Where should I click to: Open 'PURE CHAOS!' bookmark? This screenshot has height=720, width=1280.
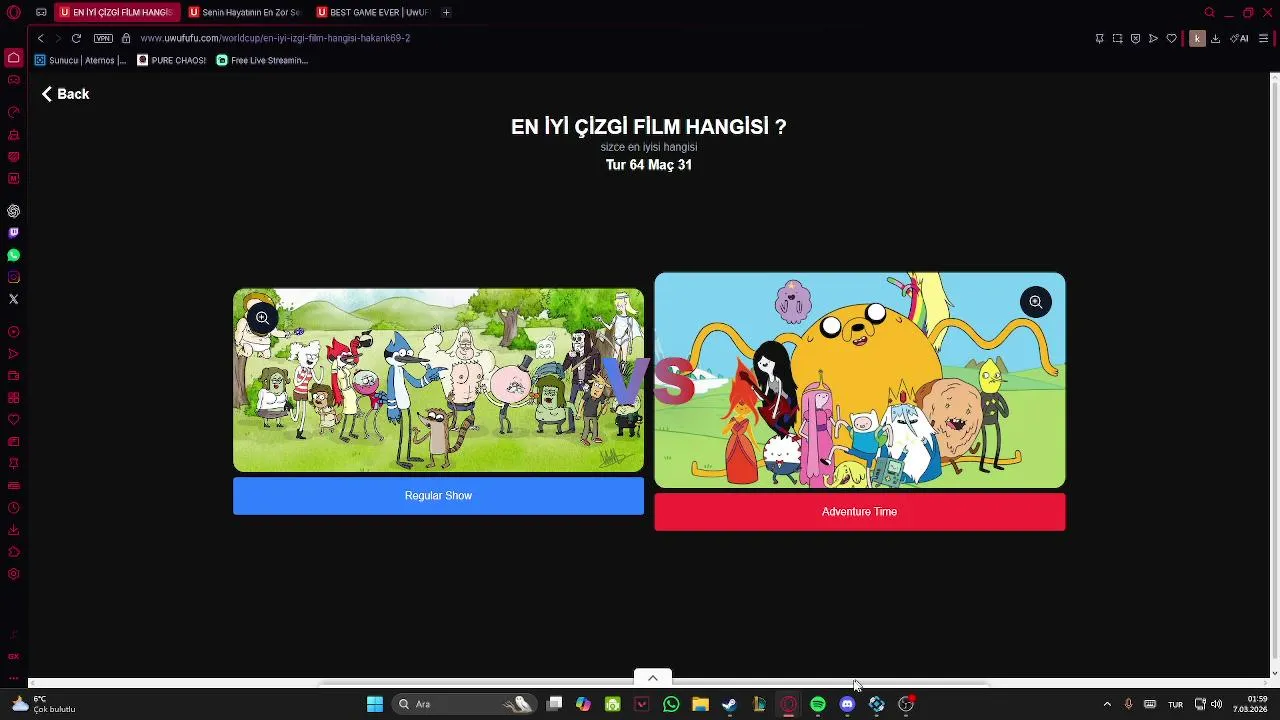coord(172,60)
